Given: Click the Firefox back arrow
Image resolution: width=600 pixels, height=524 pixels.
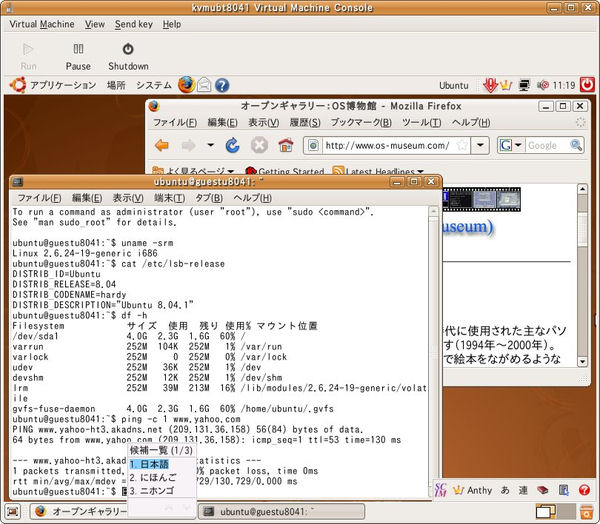Looking at the screenshot, I should (162, 146).
